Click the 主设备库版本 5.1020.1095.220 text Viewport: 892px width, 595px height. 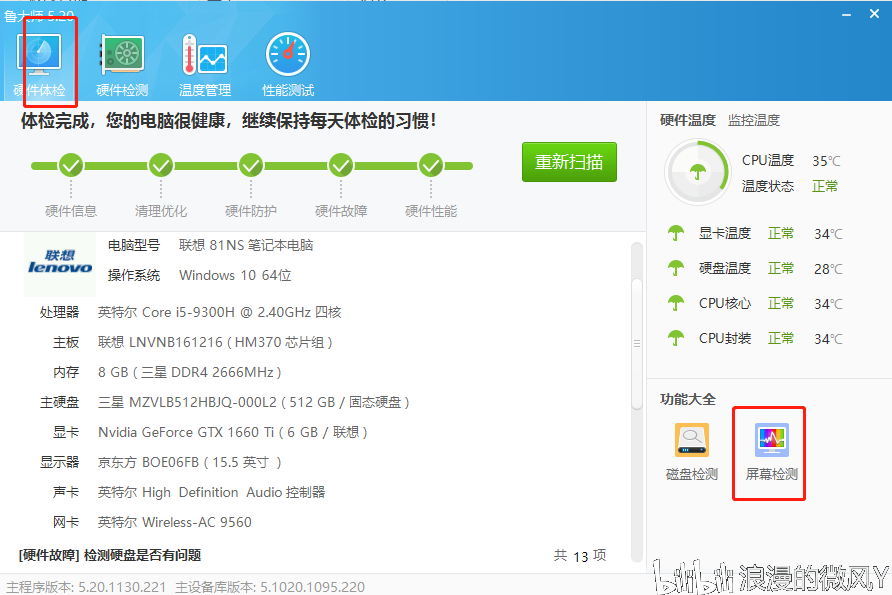click(270, 587)
